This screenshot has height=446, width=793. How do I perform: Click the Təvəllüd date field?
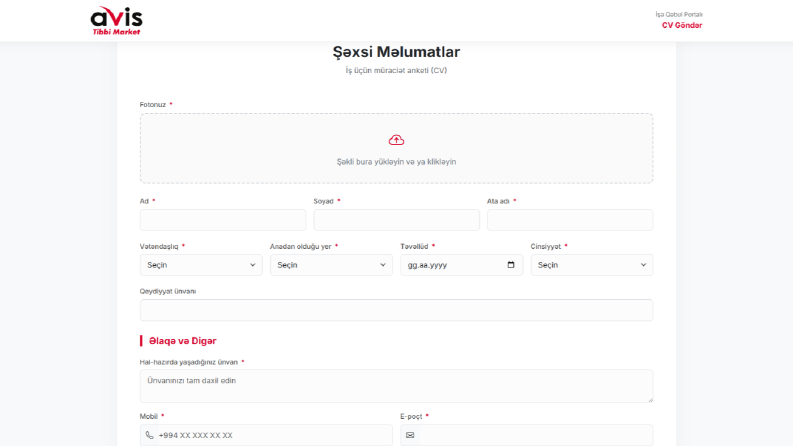(462, 265)
